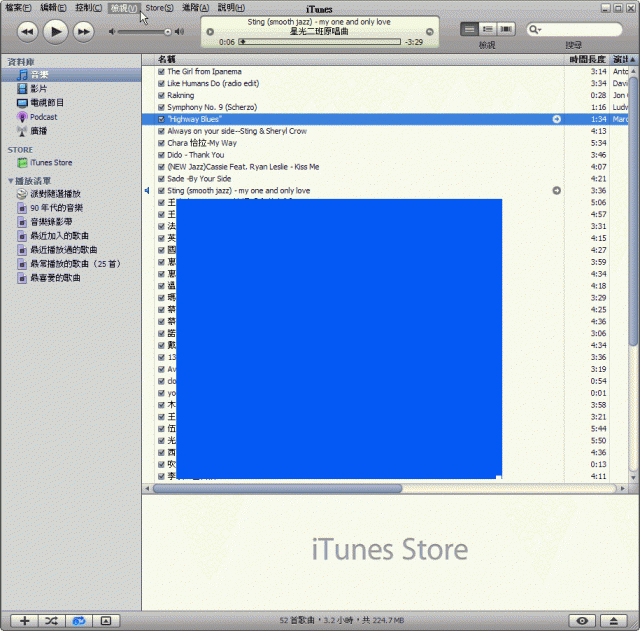Screen dimensions: 640x631
Task: Open the search magnifier dropdown
Action: pyautogui.click(x=535, y=29)
